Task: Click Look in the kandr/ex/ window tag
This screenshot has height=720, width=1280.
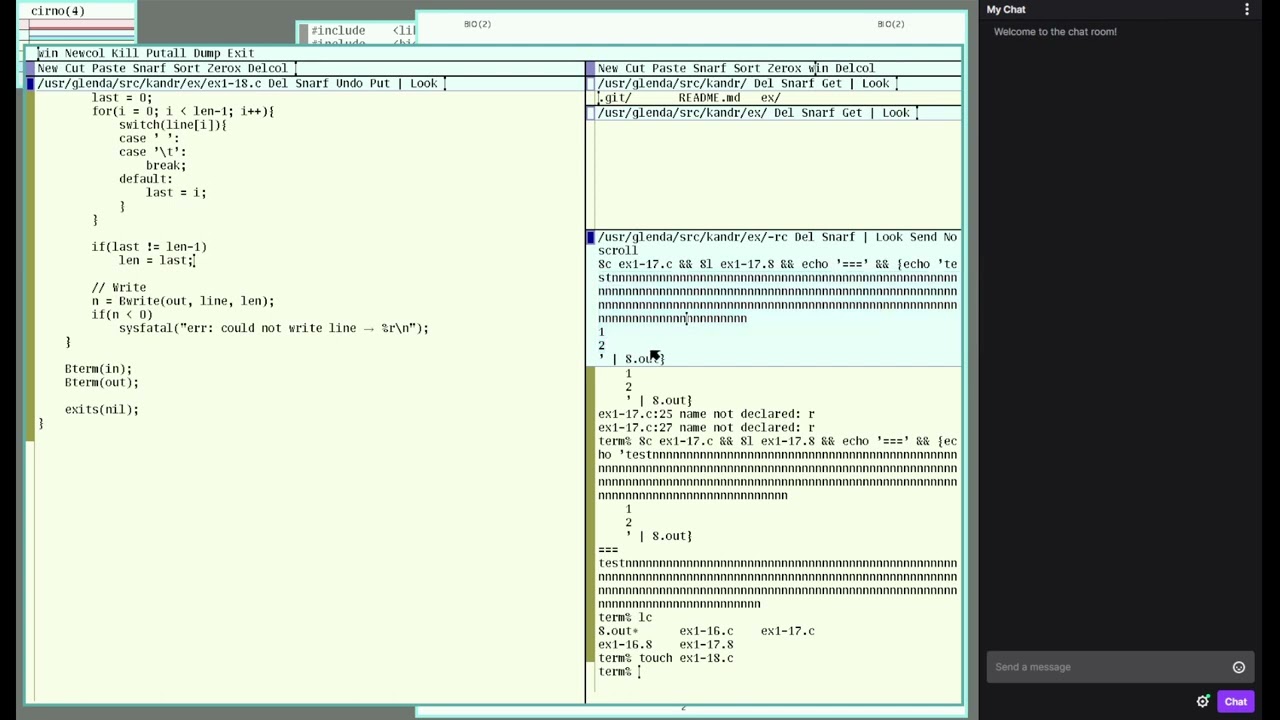Action: click(896, 113)
